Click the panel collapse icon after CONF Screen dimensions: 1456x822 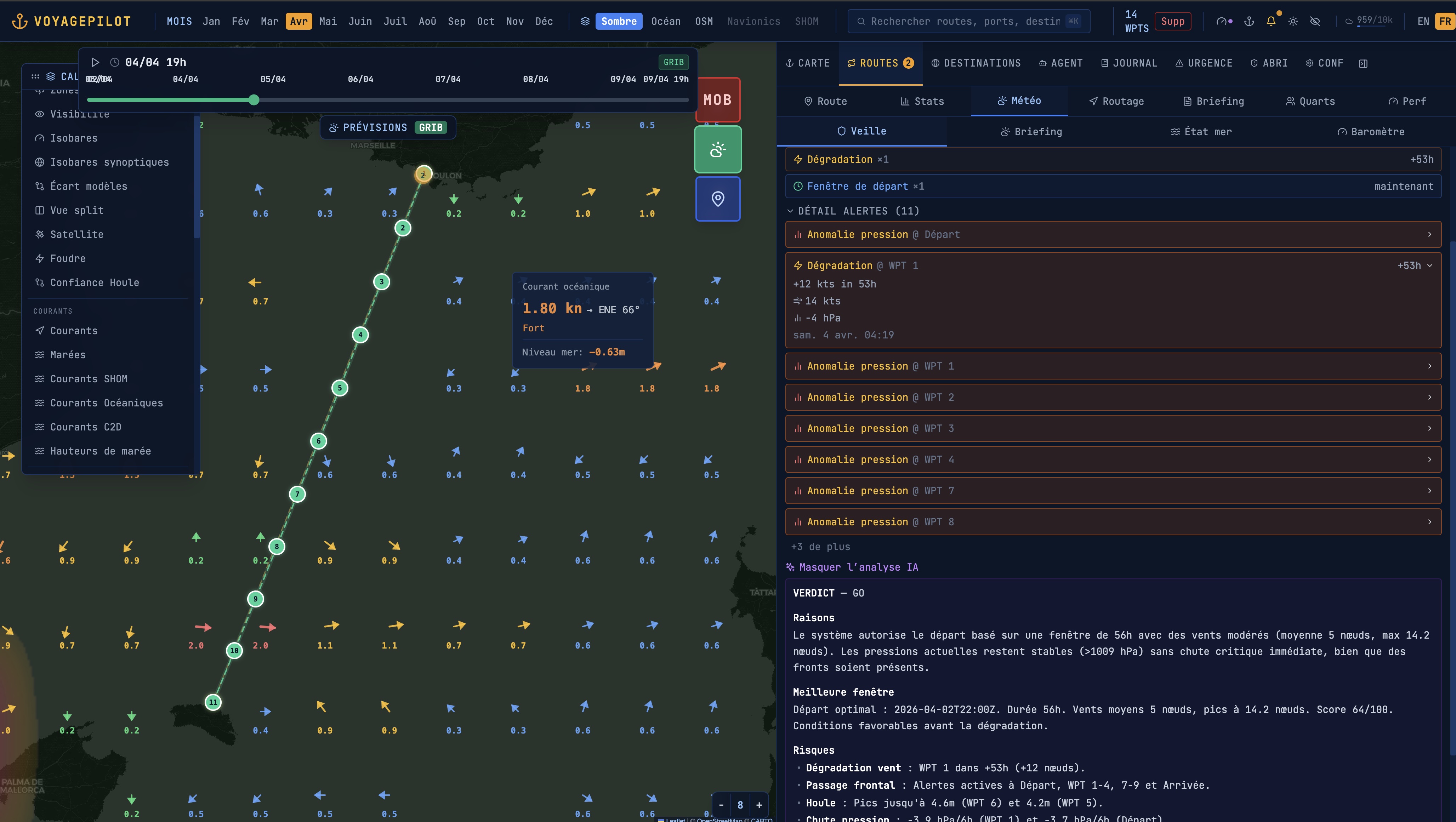(x=1363, y=63)
